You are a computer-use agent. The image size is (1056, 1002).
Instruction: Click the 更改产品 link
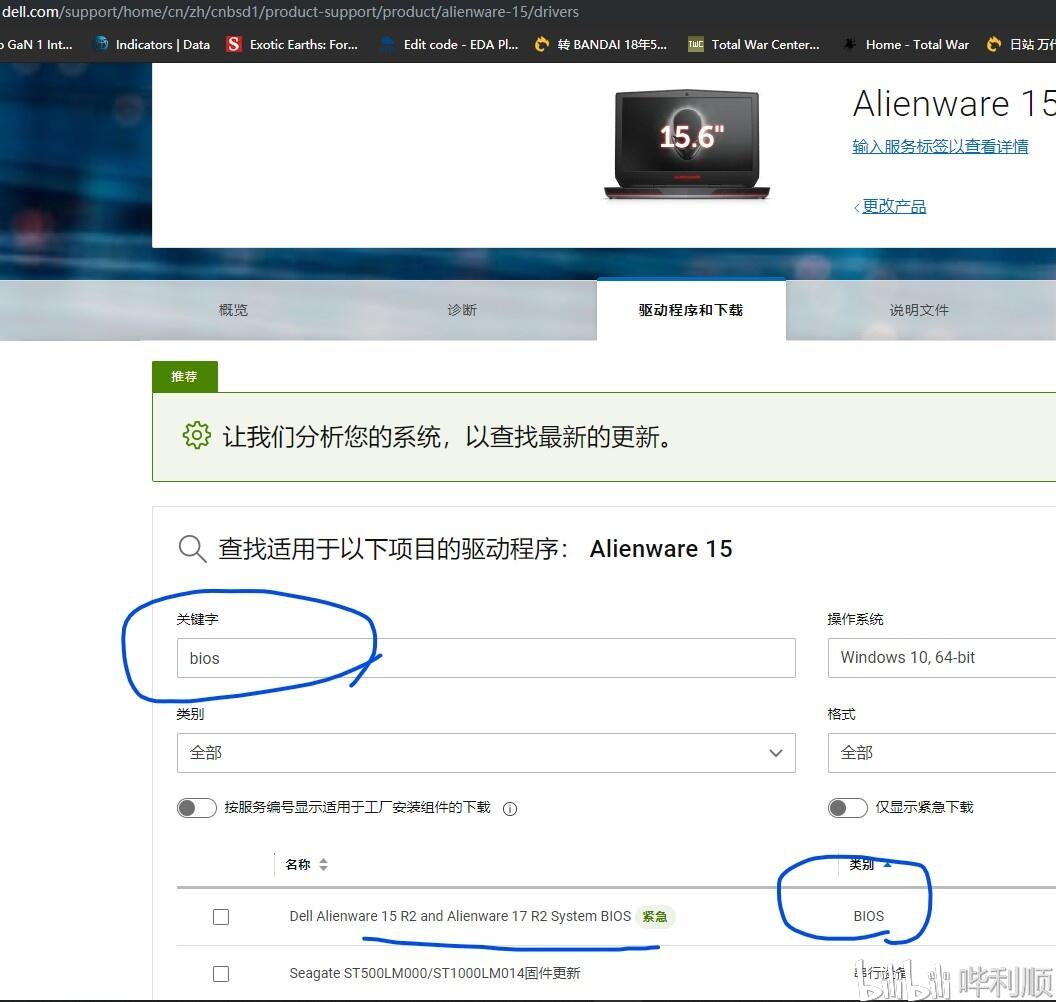(x=894, y=206)
